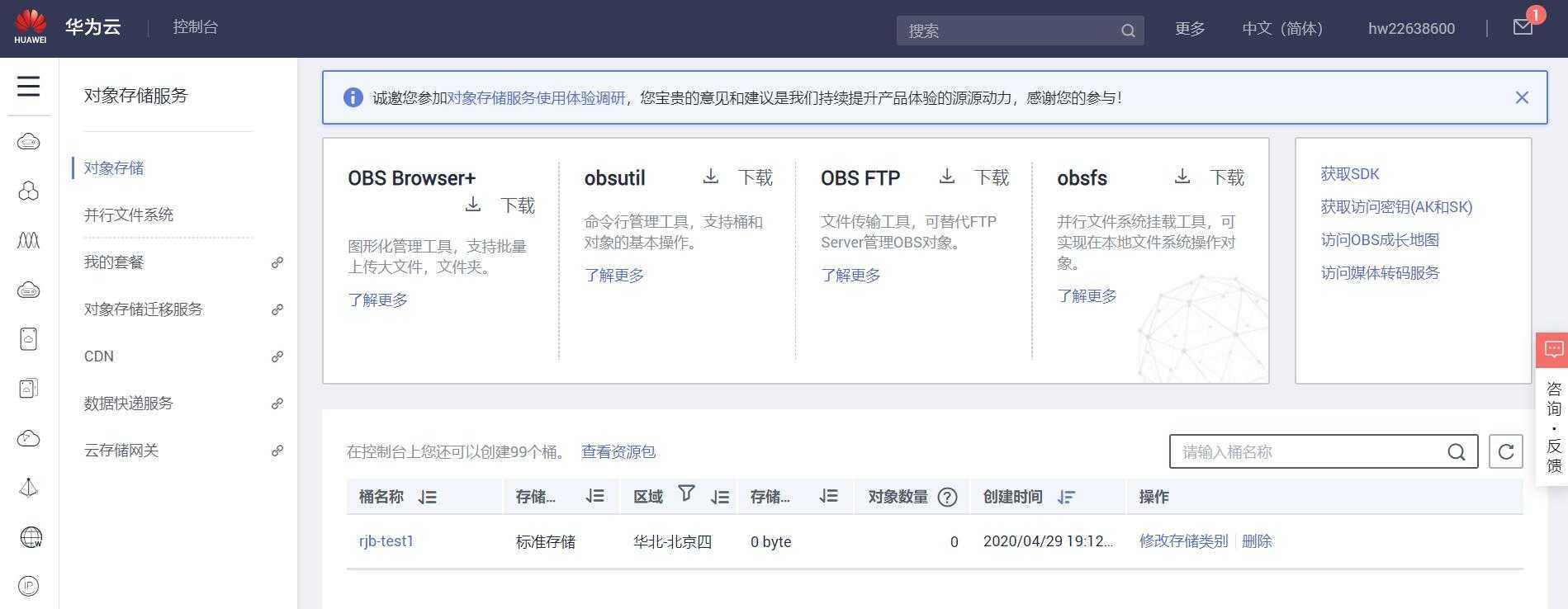Click the info icon in the survey banner

pyautogui.click(x=353, y=97)
